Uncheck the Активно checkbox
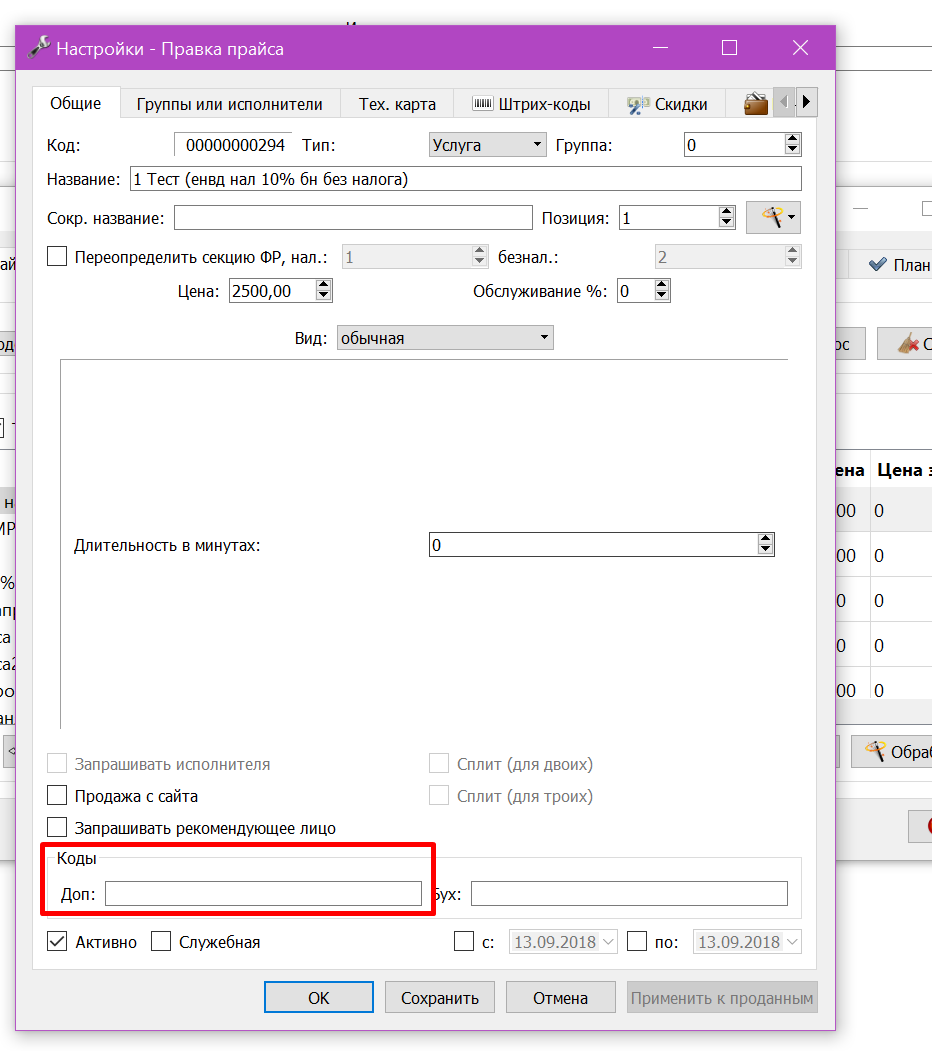 (x=57, y=941)
